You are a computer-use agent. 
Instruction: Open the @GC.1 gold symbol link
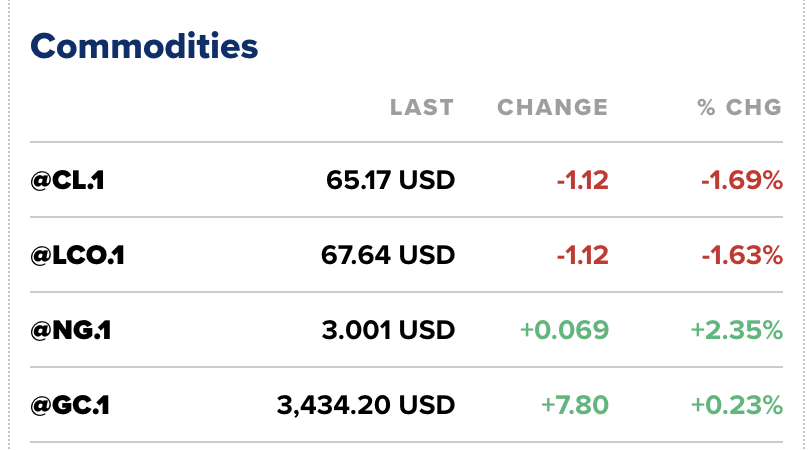(70, 405)
